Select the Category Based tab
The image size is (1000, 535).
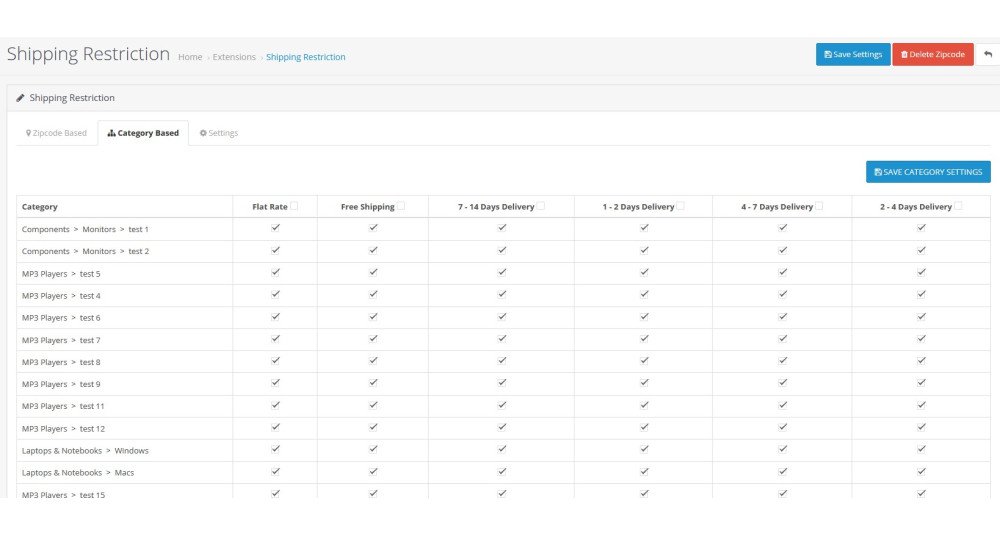click(143, 133)
